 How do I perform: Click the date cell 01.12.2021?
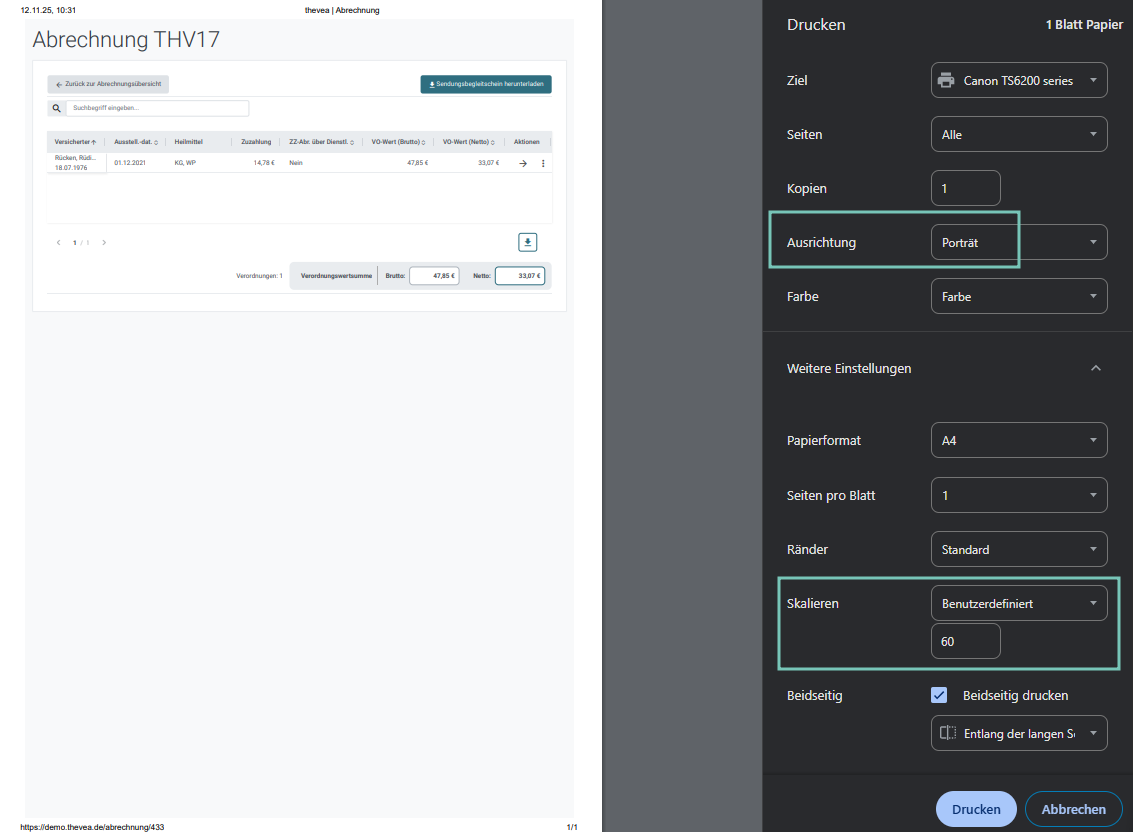[130, 163]
